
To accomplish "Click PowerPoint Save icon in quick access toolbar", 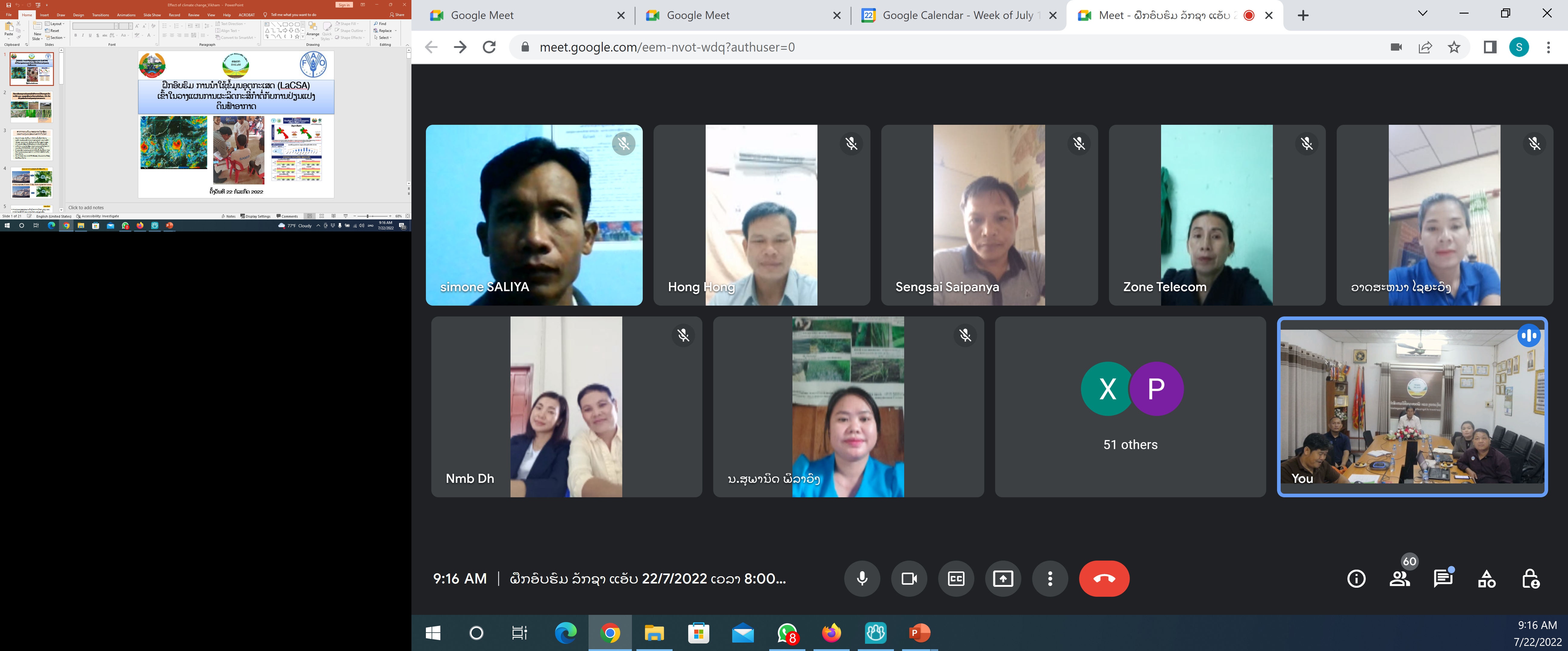I will tap(8, 5).
